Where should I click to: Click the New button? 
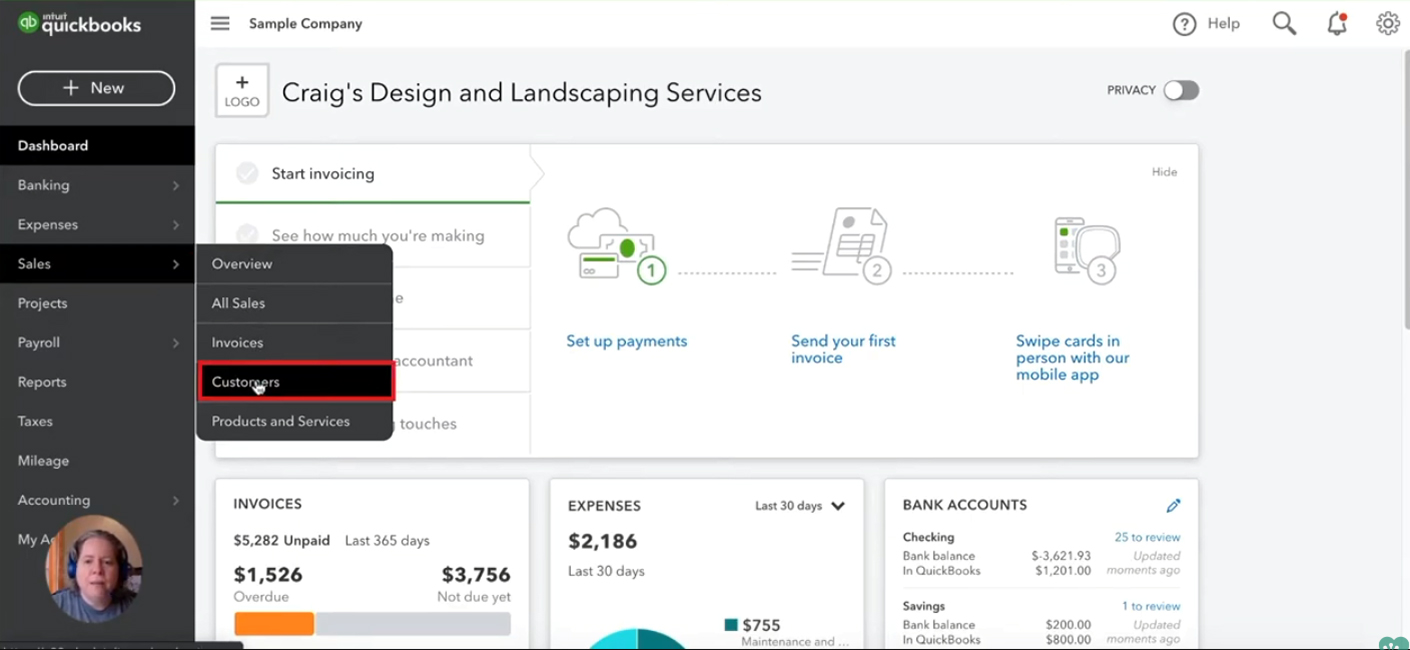[x=96, y=88]
